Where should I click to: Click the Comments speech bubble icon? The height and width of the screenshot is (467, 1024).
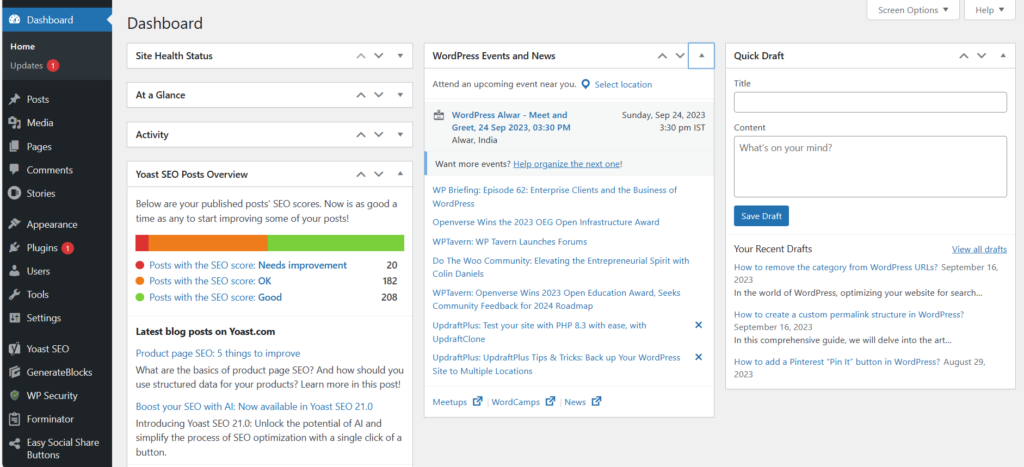(14, 170)
